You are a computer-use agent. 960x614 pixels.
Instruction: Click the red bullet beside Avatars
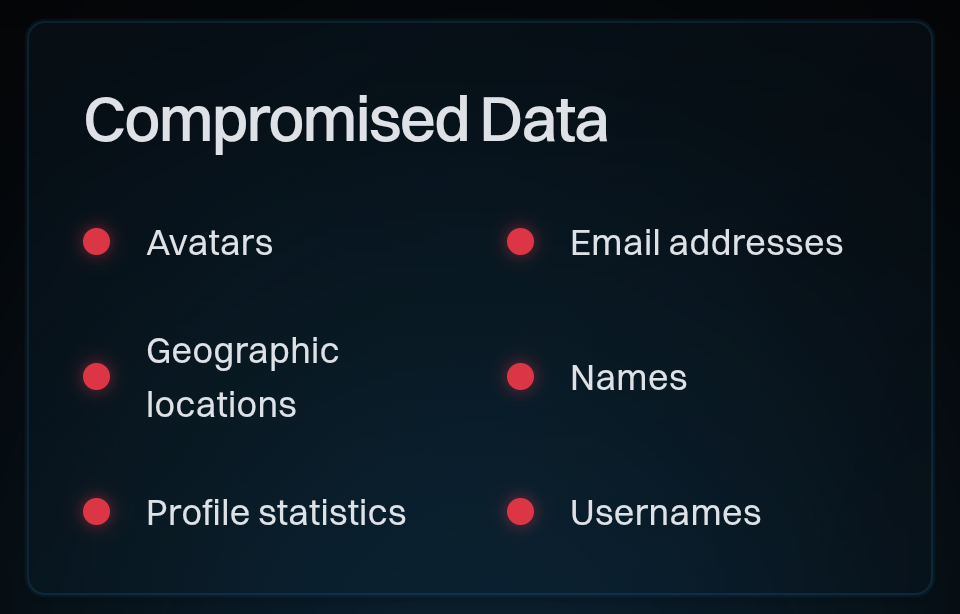point(96,242)
